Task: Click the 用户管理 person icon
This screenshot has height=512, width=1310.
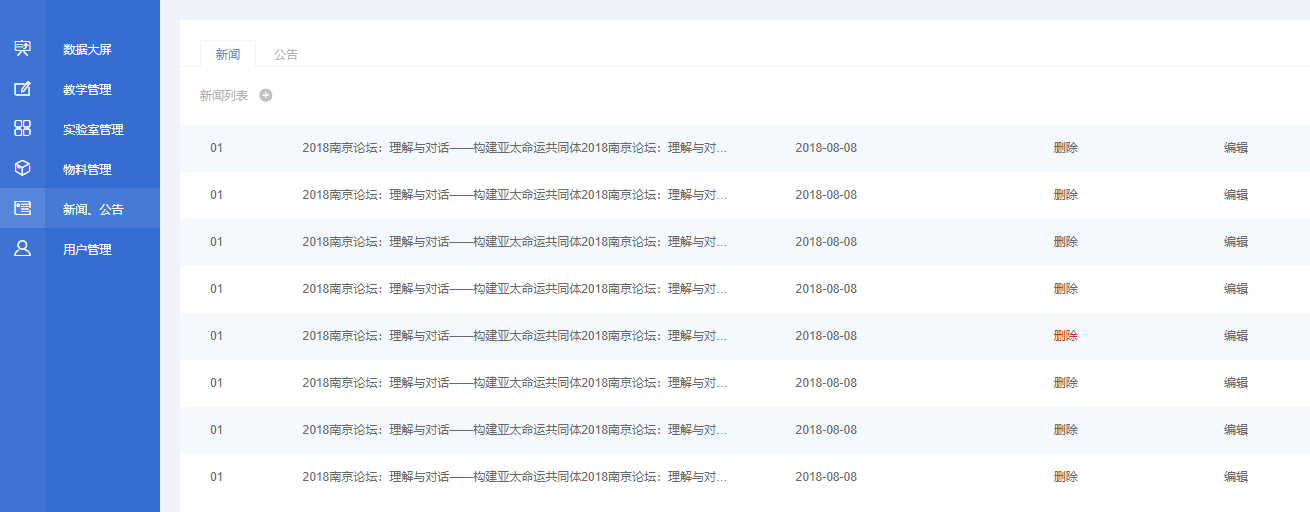Action: (x=22, y=248)
